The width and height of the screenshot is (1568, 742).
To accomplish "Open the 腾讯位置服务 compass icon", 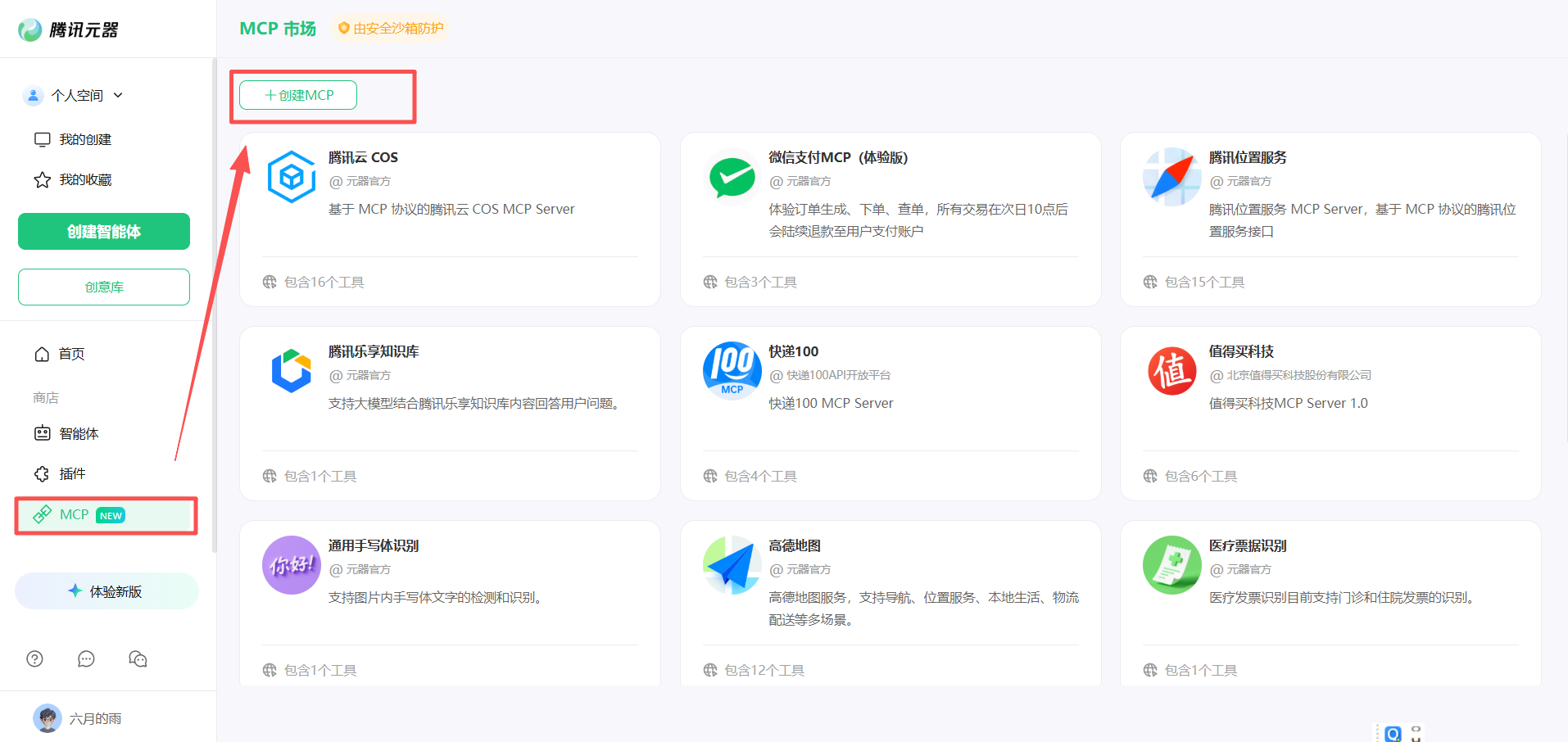I will point(1171,177).
